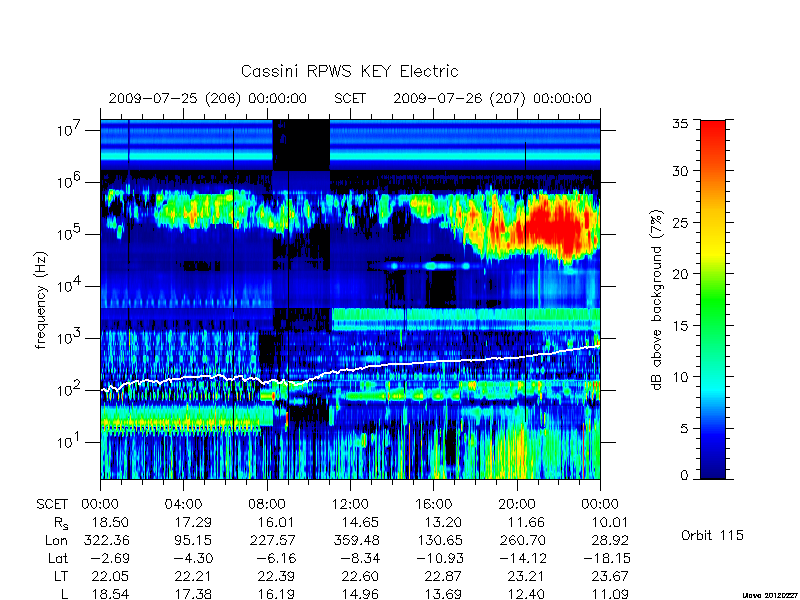Click the plot title "Cassini RPWS KEY Electric"
Screen dimensions: 800x600
tap(349, 71)
